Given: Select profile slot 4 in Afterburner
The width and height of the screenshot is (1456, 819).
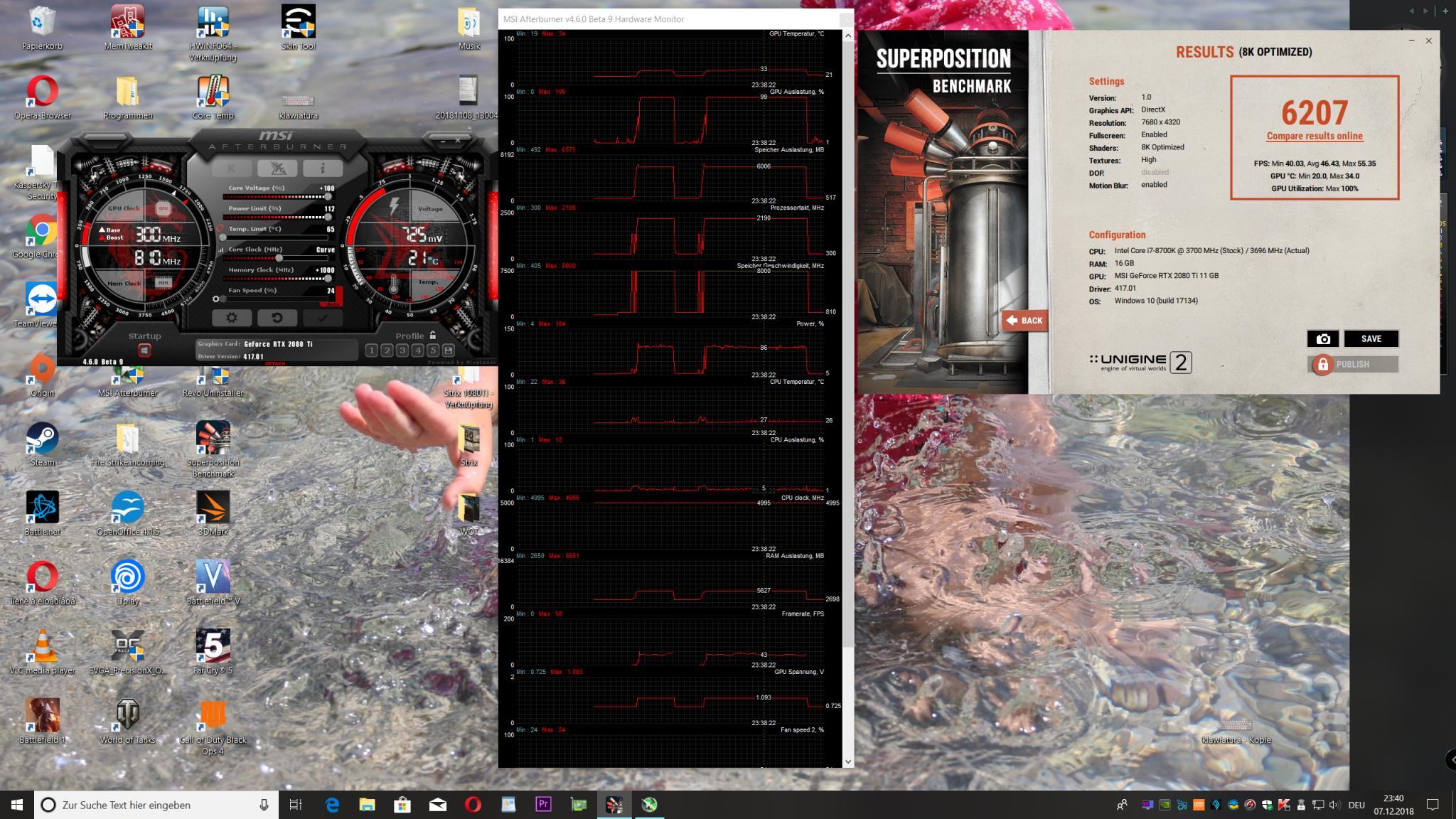Looking at the screenshot, I should pos(417,350).
